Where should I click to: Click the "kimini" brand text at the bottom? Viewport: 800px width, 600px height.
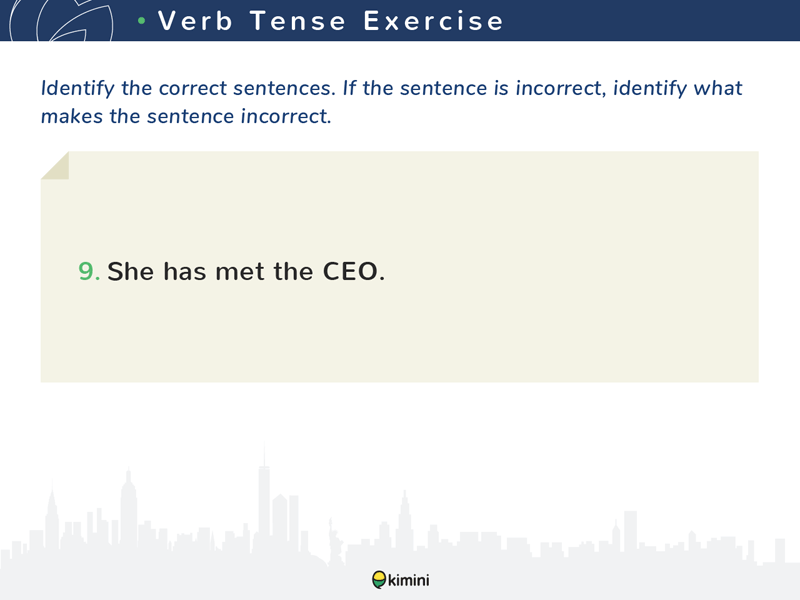click(409, 580)
